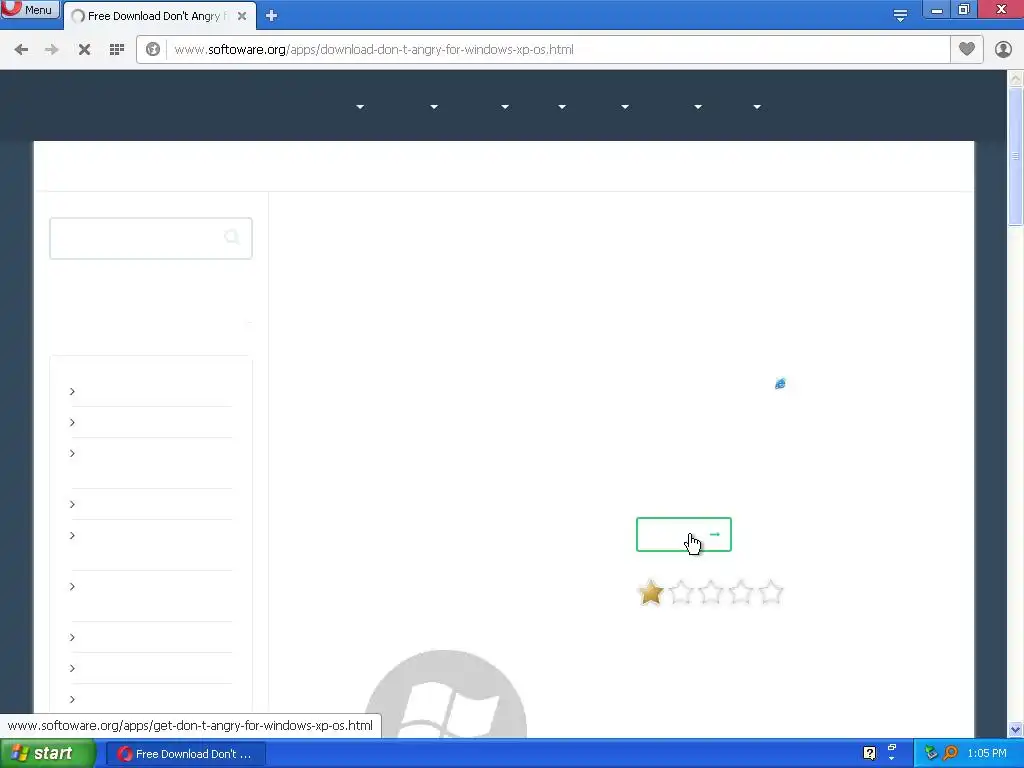This screenshot has height=768, width=1024.
Task: Click the green outlined arrow download button
Action: [684, 535]
